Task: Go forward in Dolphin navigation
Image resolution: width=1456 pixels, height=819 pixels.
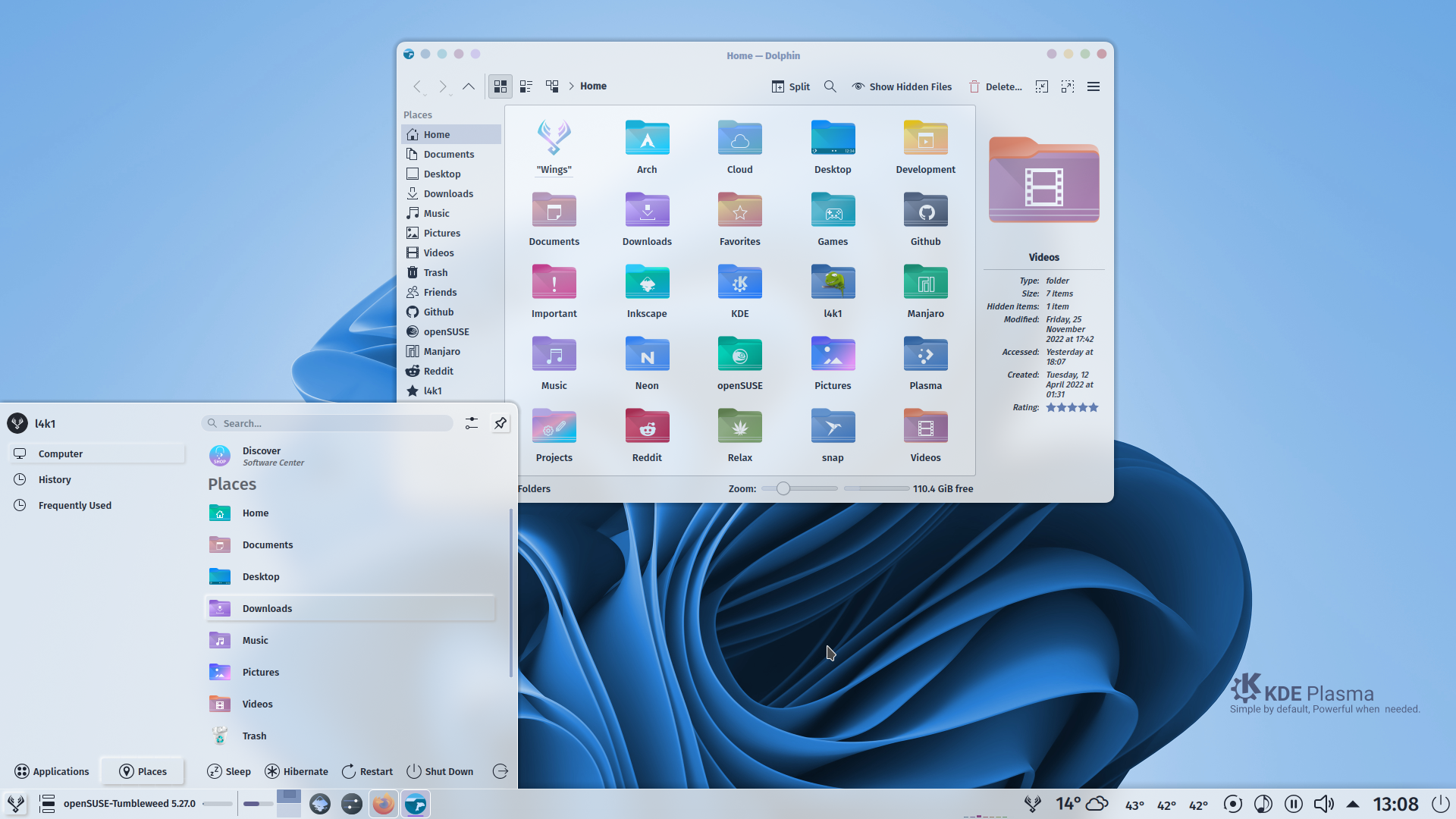Action: 443,86
